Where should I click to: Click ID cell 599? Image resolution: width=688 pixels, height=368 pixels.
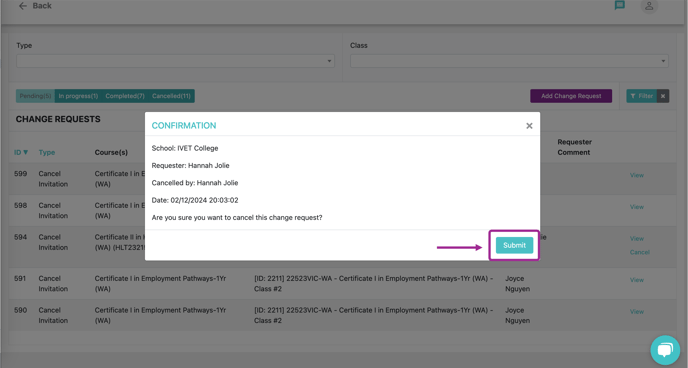(x=20, y=174)
